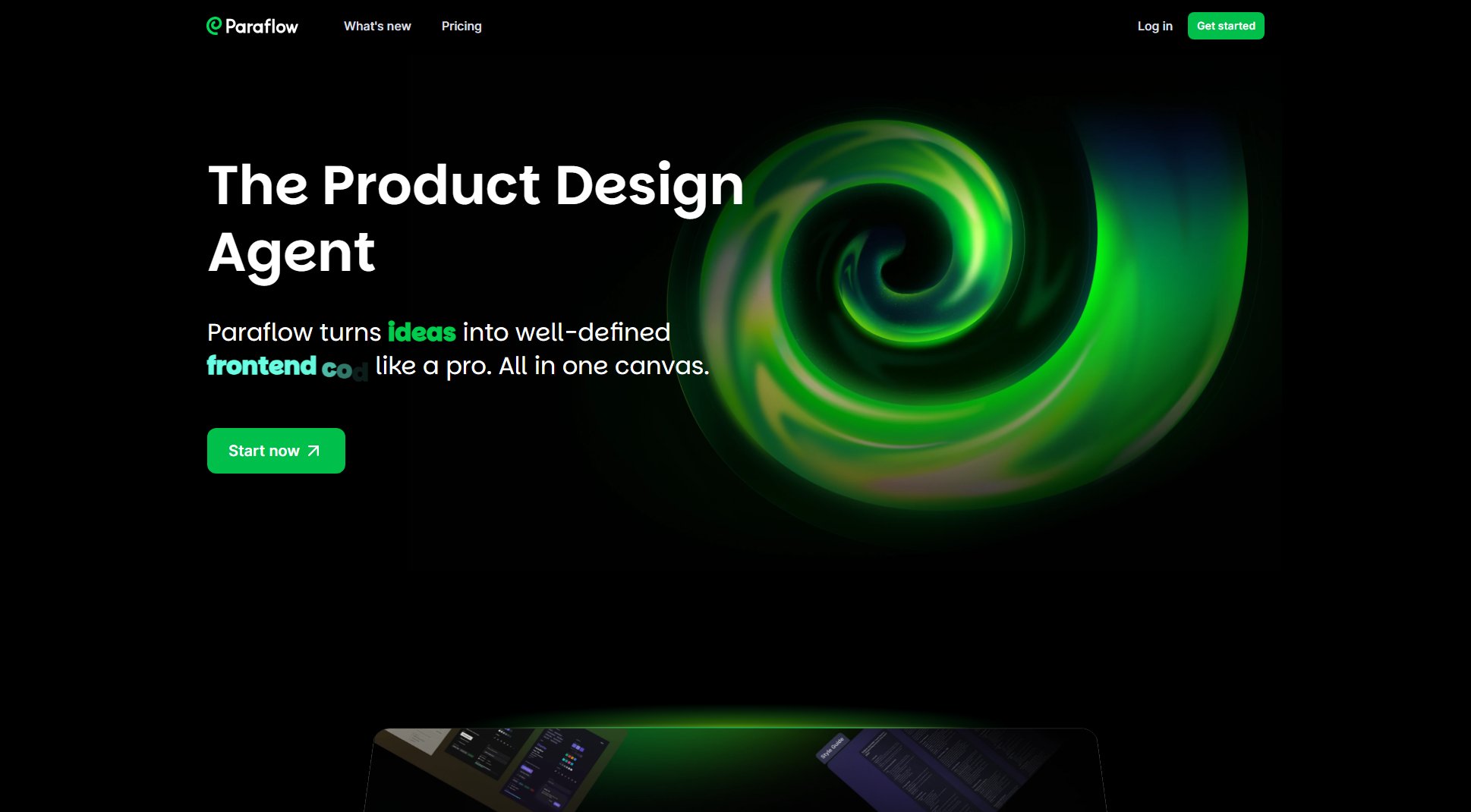Go to the Pricing page

click(x=461, y=26)
